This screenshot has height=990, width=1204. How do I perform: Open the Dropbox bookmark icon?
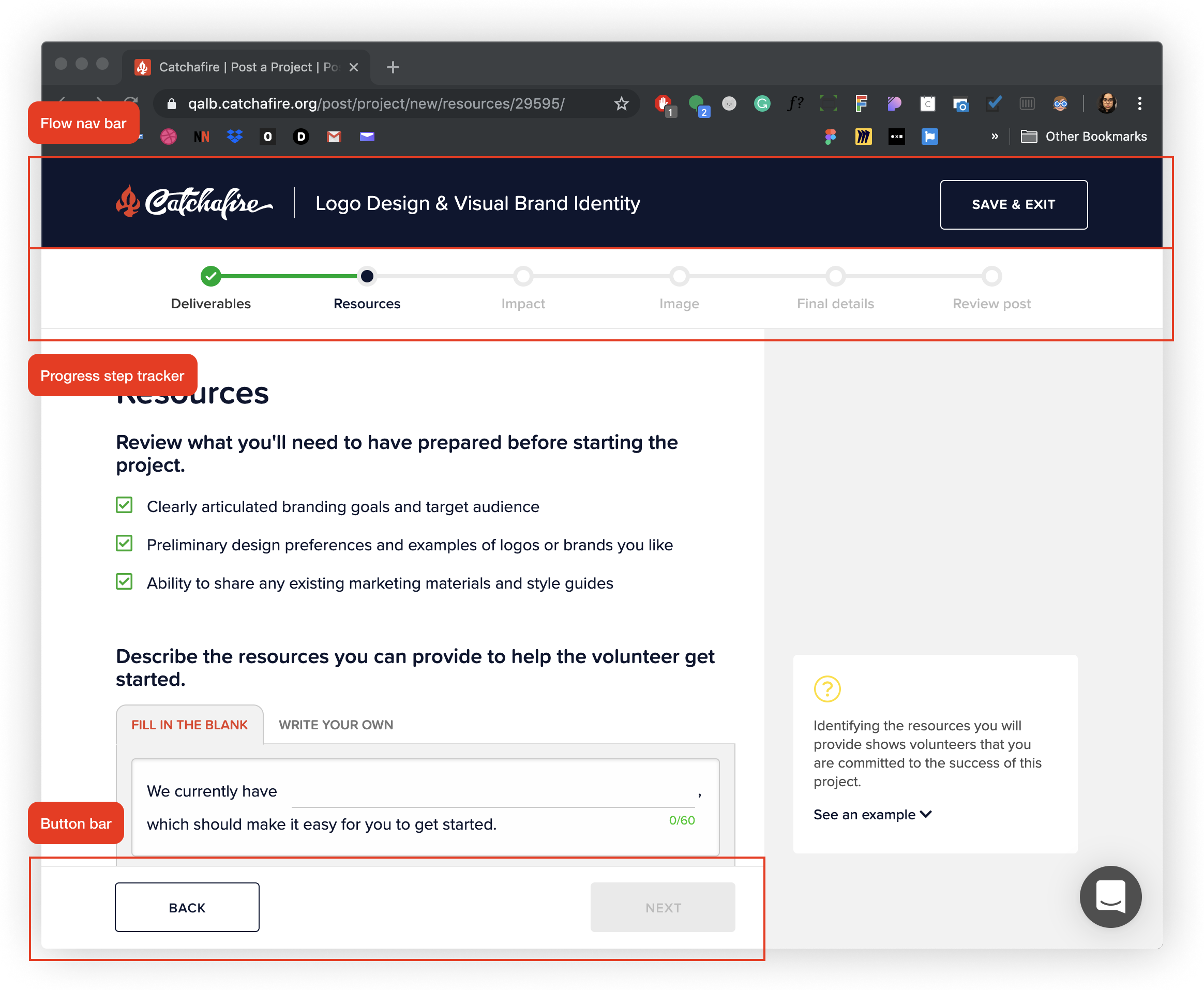click(x=234, y=137)
